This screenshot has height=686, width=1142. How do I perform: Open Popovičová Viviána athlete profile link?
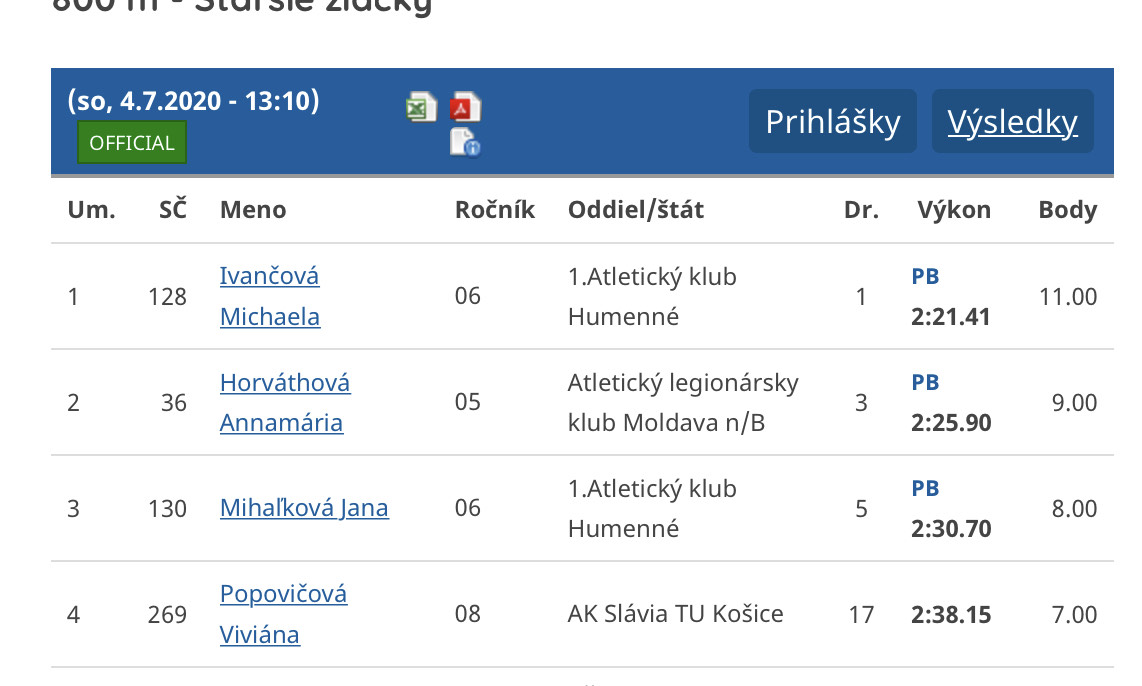[283, 614]
